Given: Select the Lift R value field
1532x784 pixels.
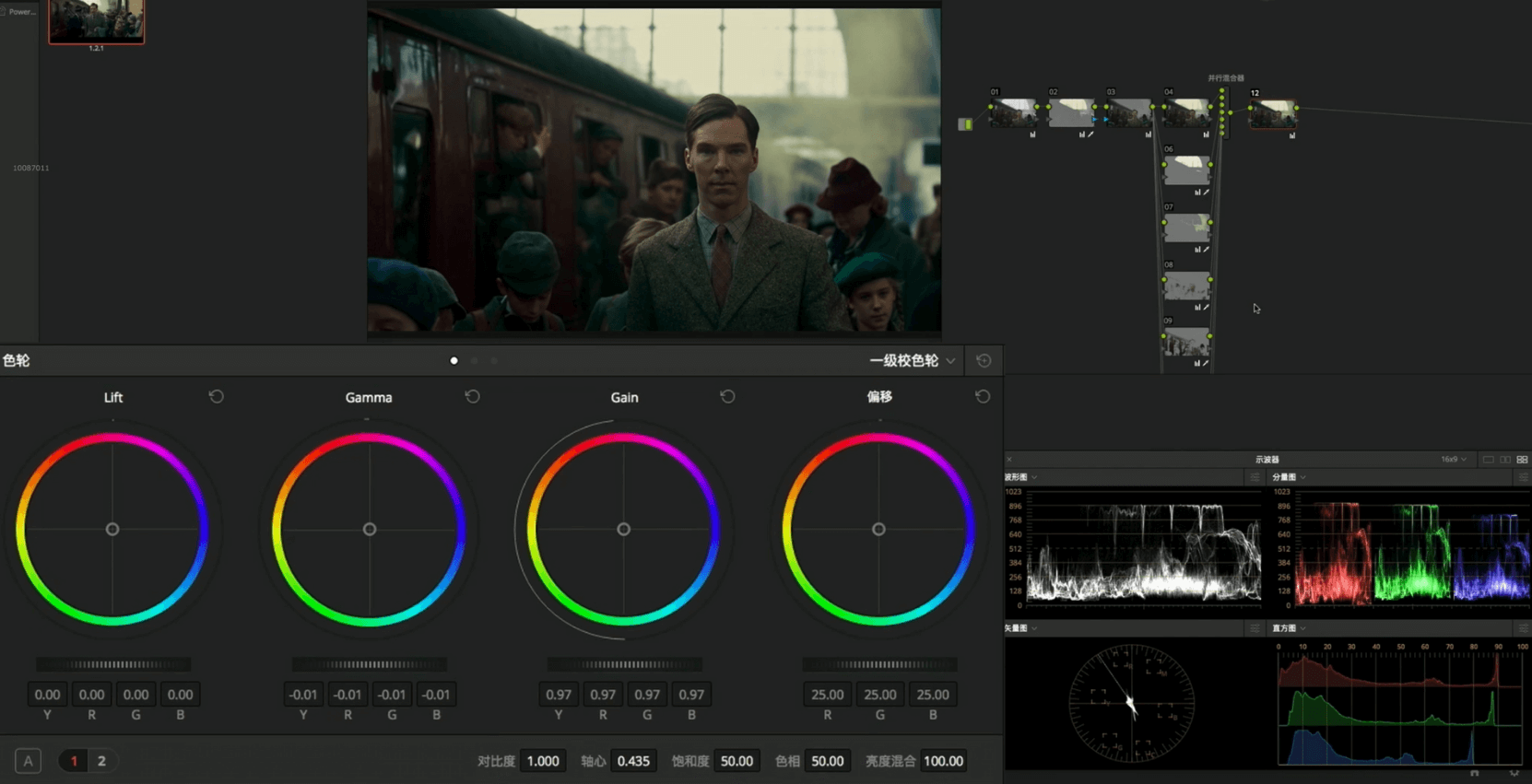Looking at the screenshot, I should [91, 695].
